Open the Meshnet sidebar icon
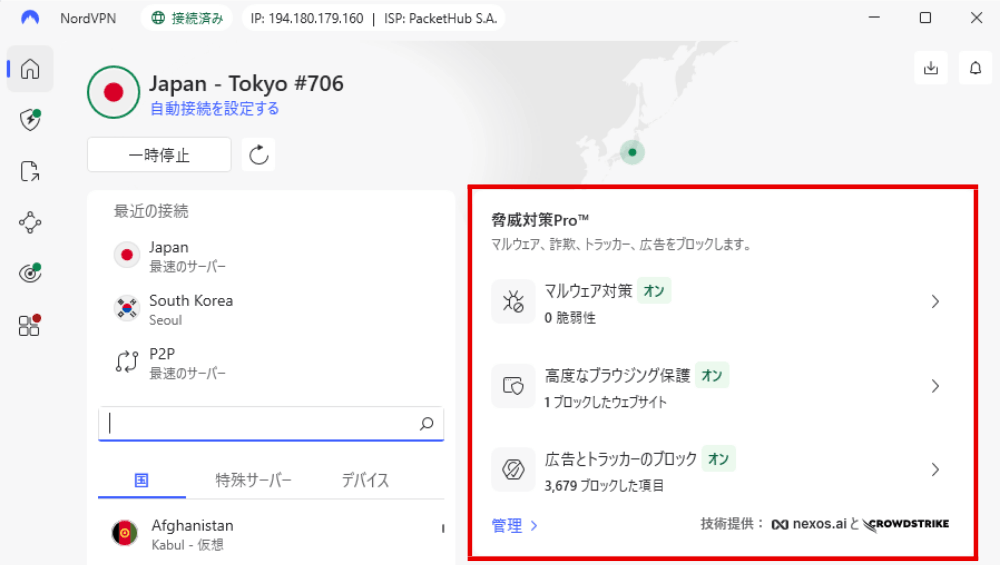Screen dimensions: 1000x565 point(30,222)
